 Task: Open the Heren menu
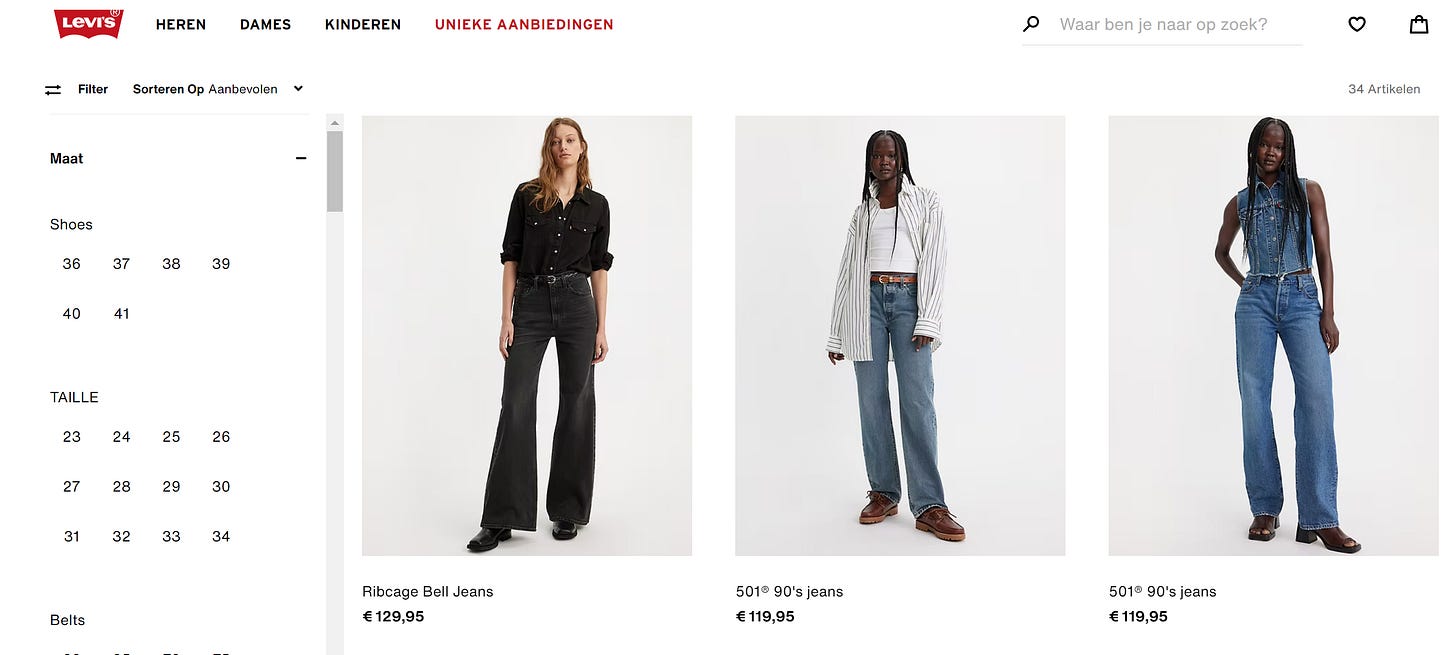click(x=181, y=24)
